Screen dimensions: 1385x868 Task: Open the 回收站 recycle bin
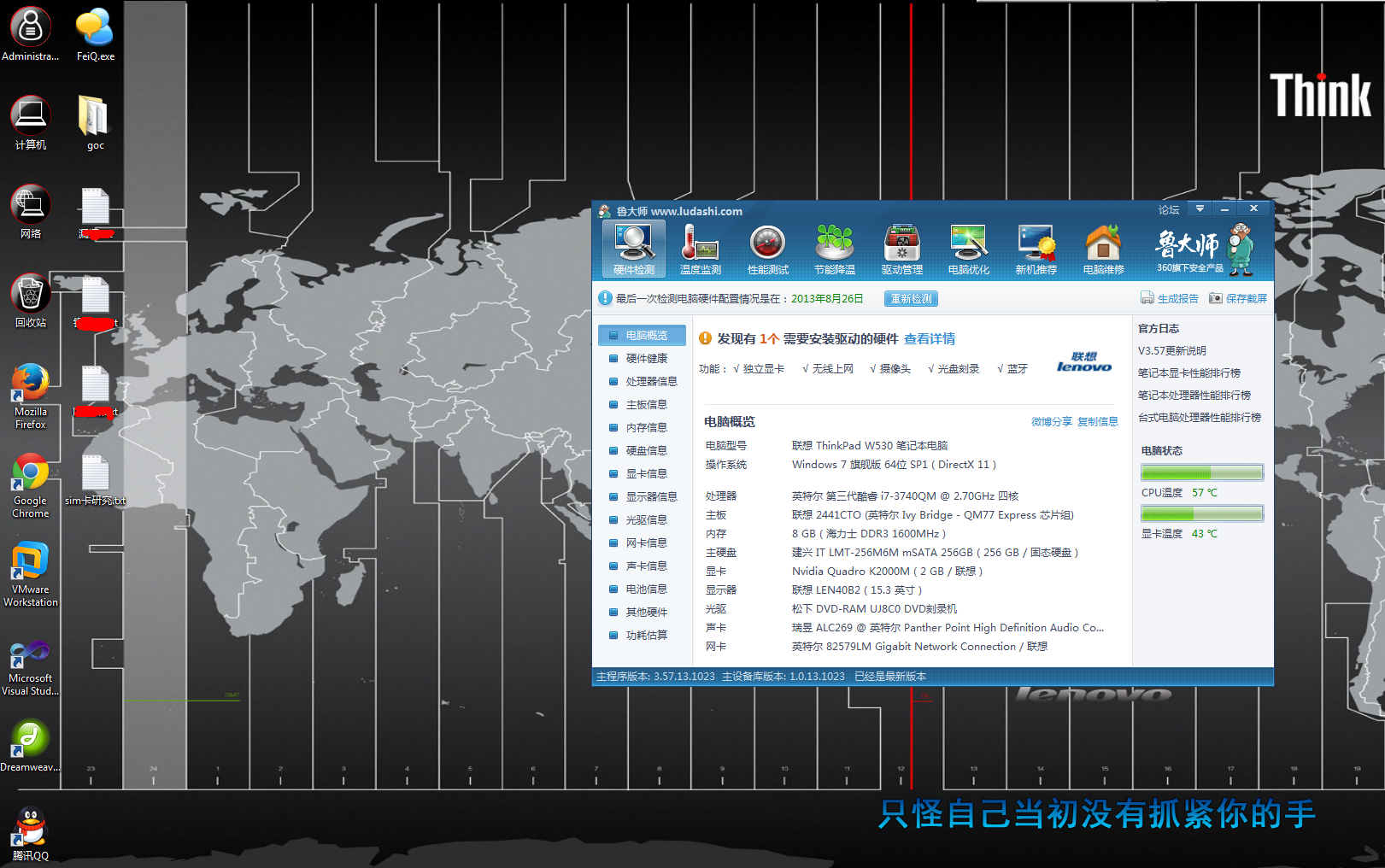(x=31, y=302)
